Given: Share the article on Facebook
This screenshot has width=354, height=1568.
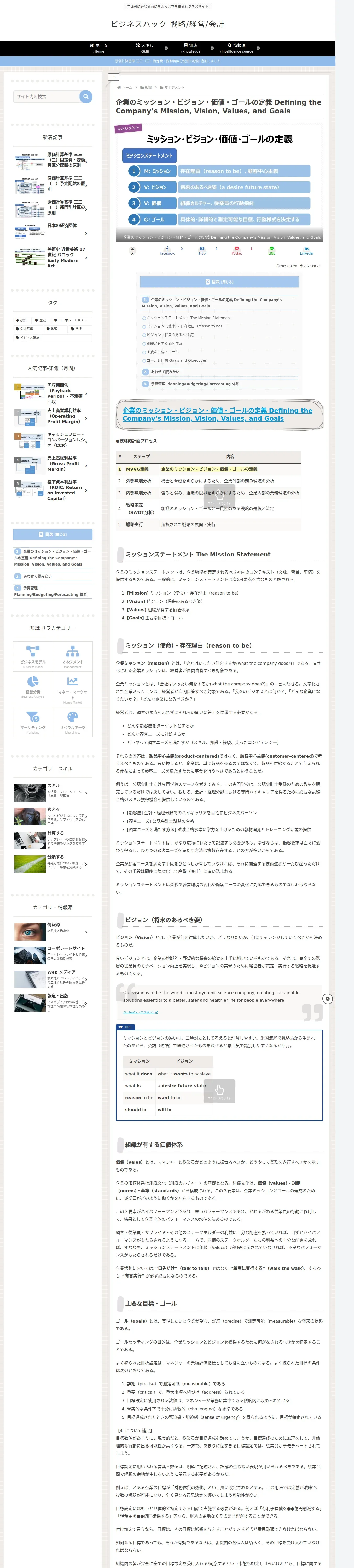Looking at the screenshot, I should pyautogui.click(x=167, y=250).
